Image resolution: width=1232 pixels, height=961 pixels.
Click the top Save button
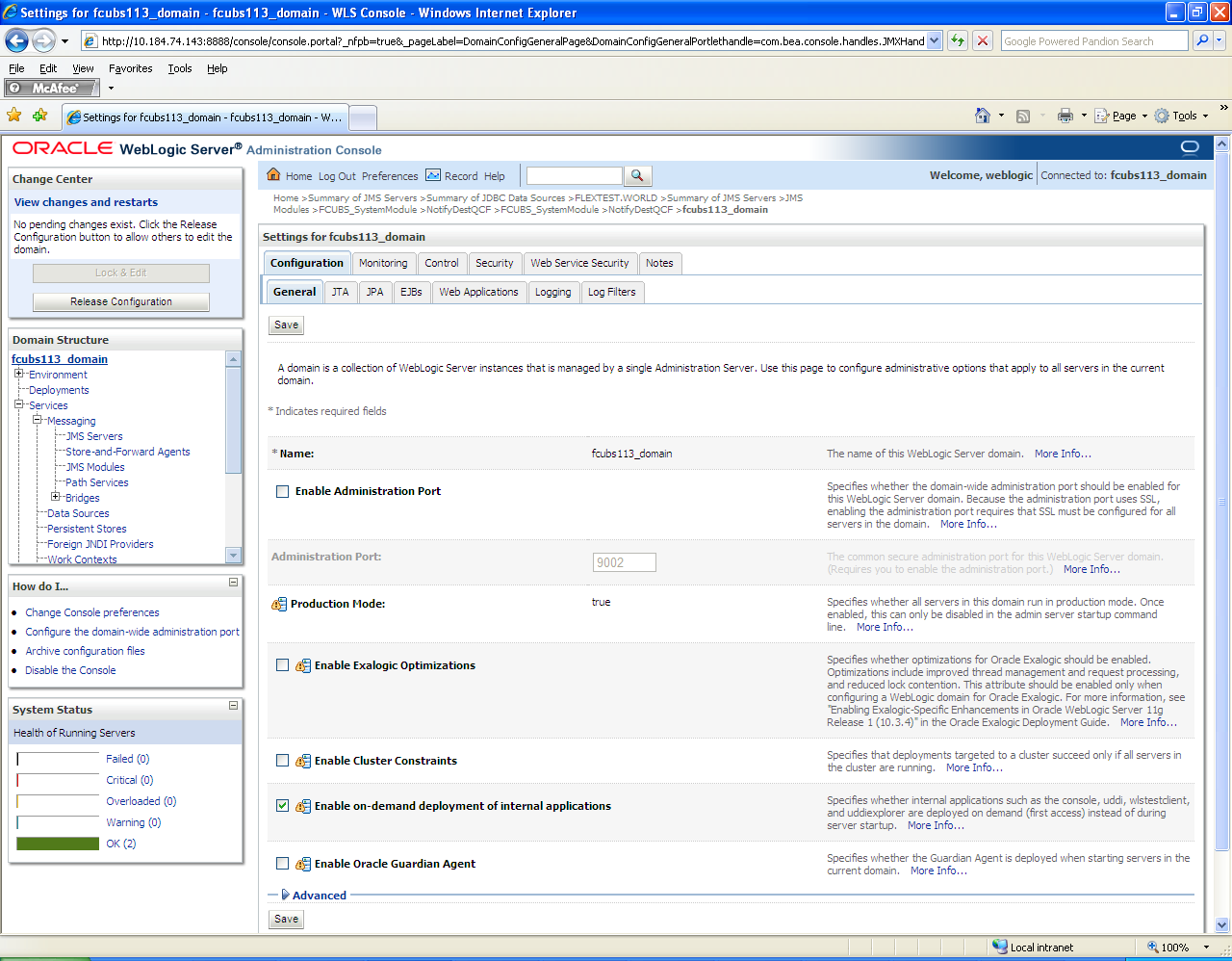coord(287,325)
